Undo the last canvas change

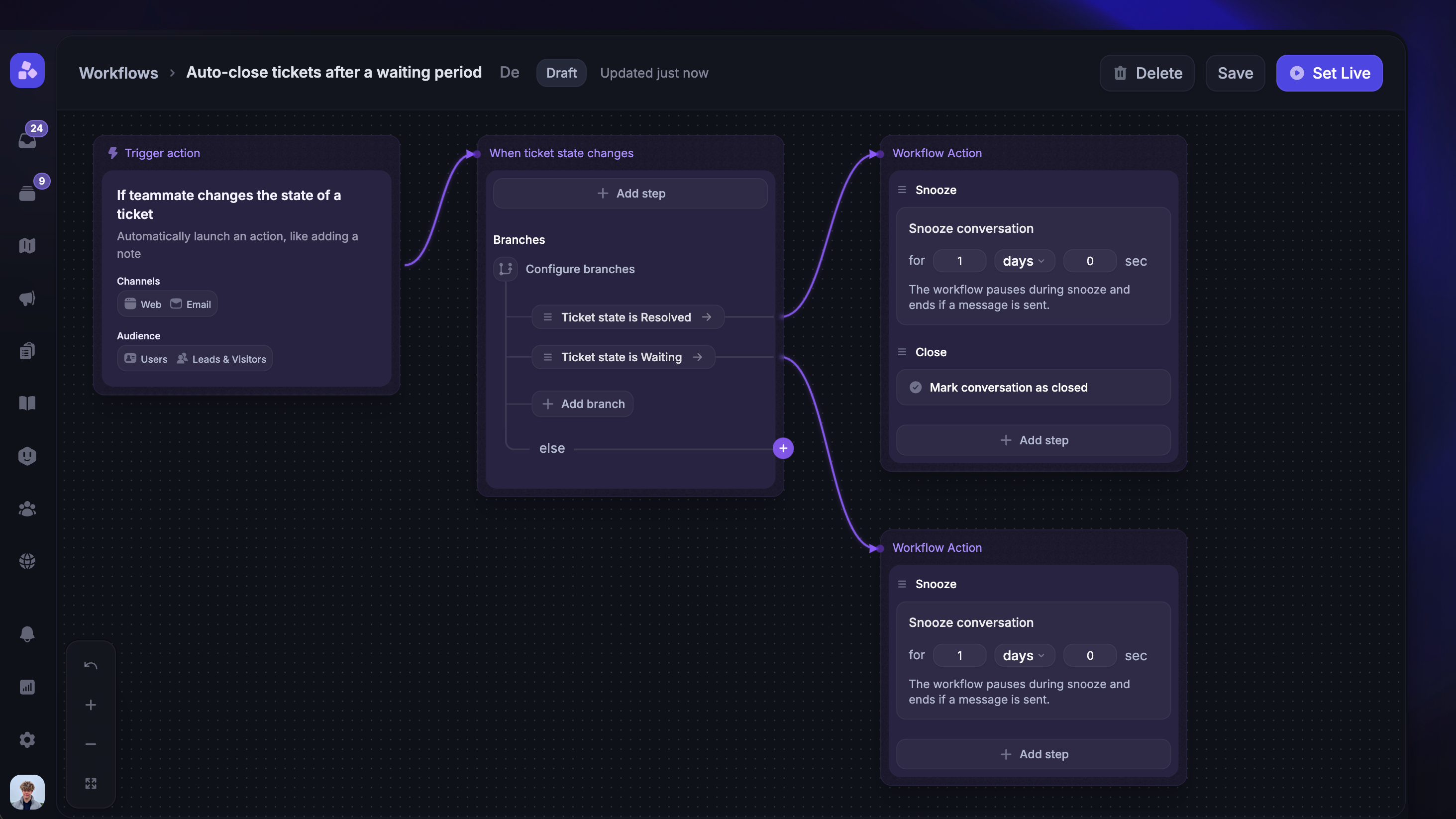coord(91,665)
